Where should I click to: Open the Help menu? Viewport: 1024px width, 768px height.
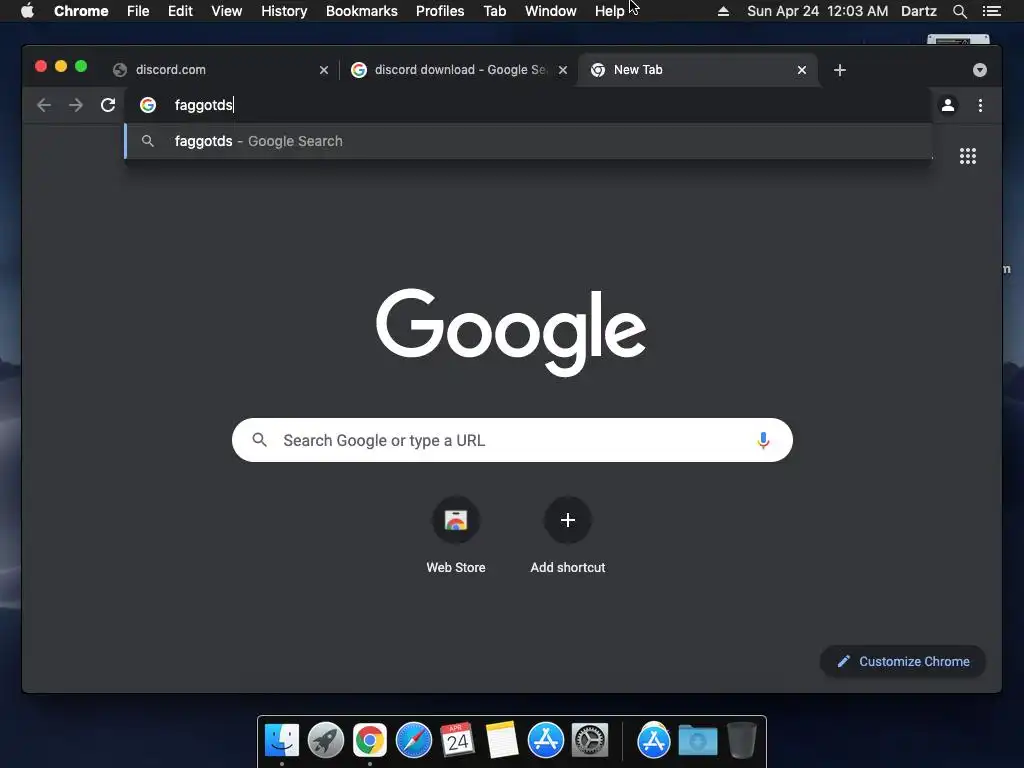click(x=609, y=11)
